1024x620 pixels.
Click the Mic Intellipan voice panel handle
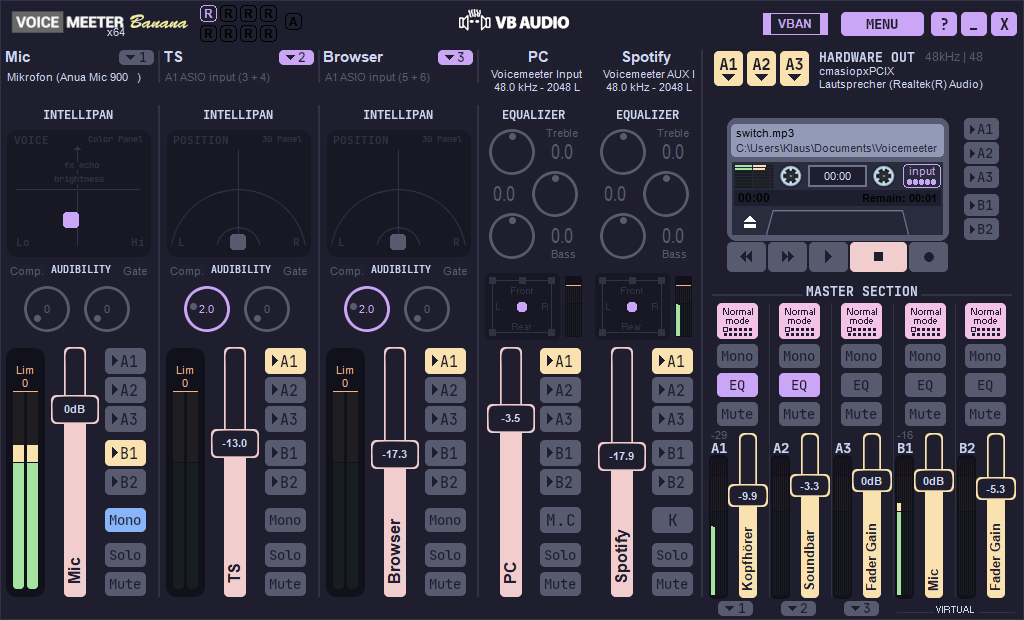tap(71, 220)
